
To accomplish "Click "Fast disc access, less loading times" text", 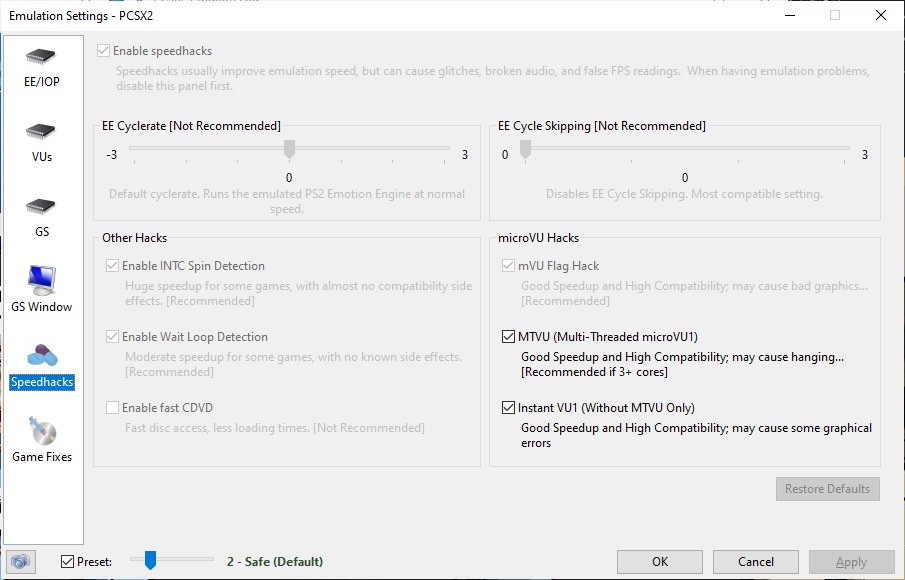I will click(x=275, y=428).
